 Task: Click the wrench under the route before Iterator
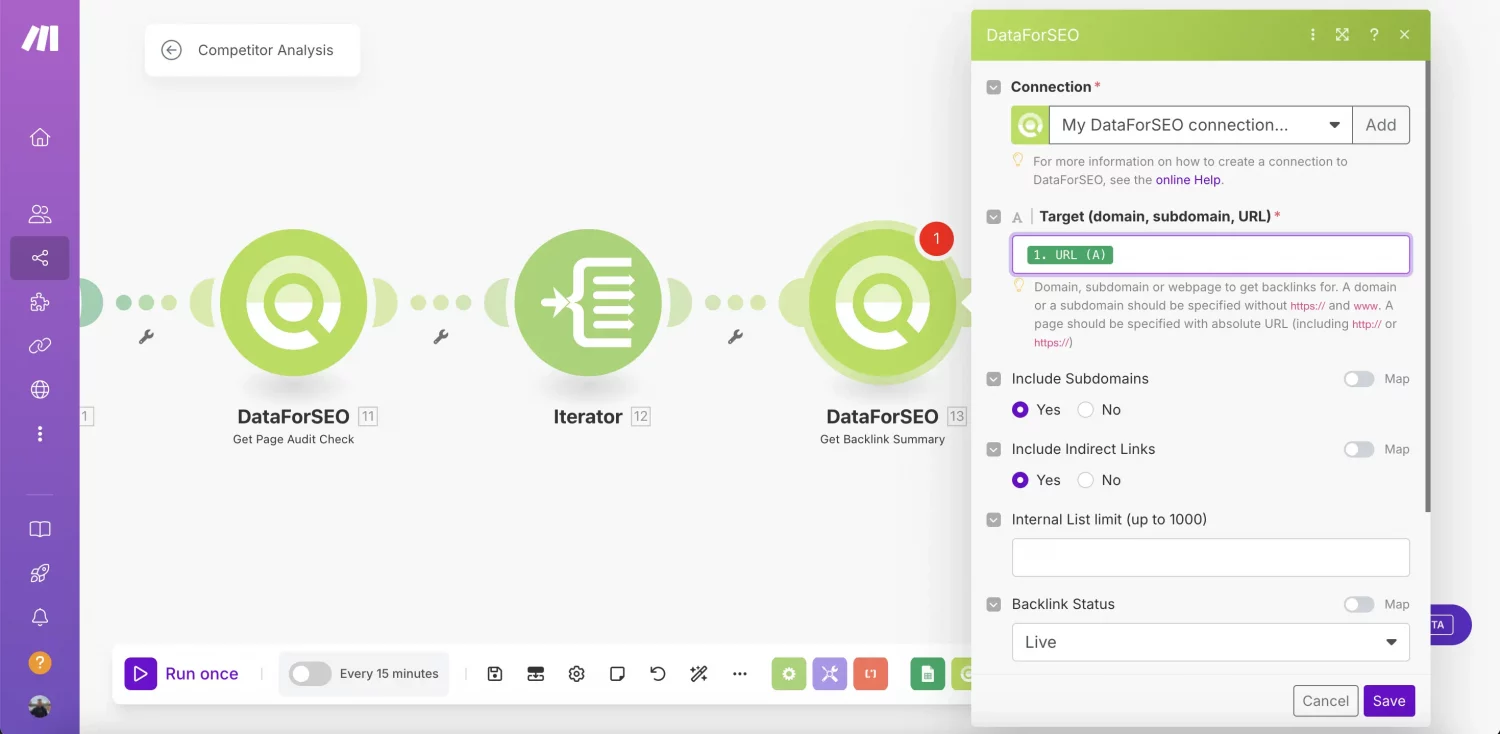(440, 338)
